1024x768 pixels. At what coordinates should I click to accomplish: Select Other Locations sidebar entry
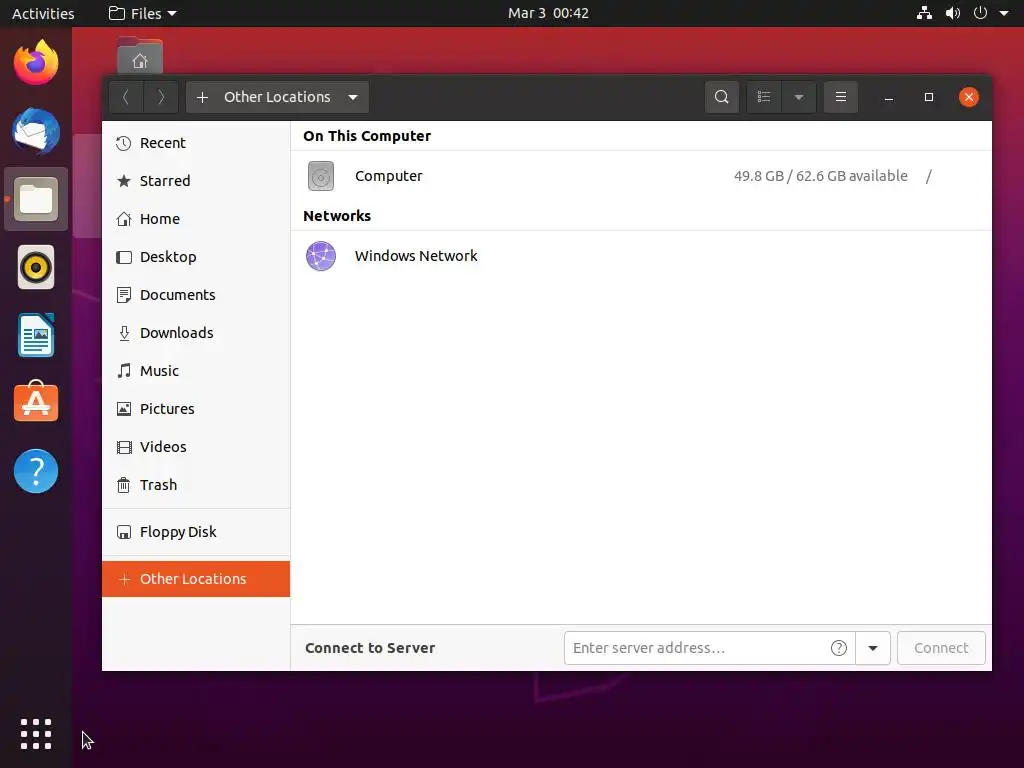tap(196, 579)
